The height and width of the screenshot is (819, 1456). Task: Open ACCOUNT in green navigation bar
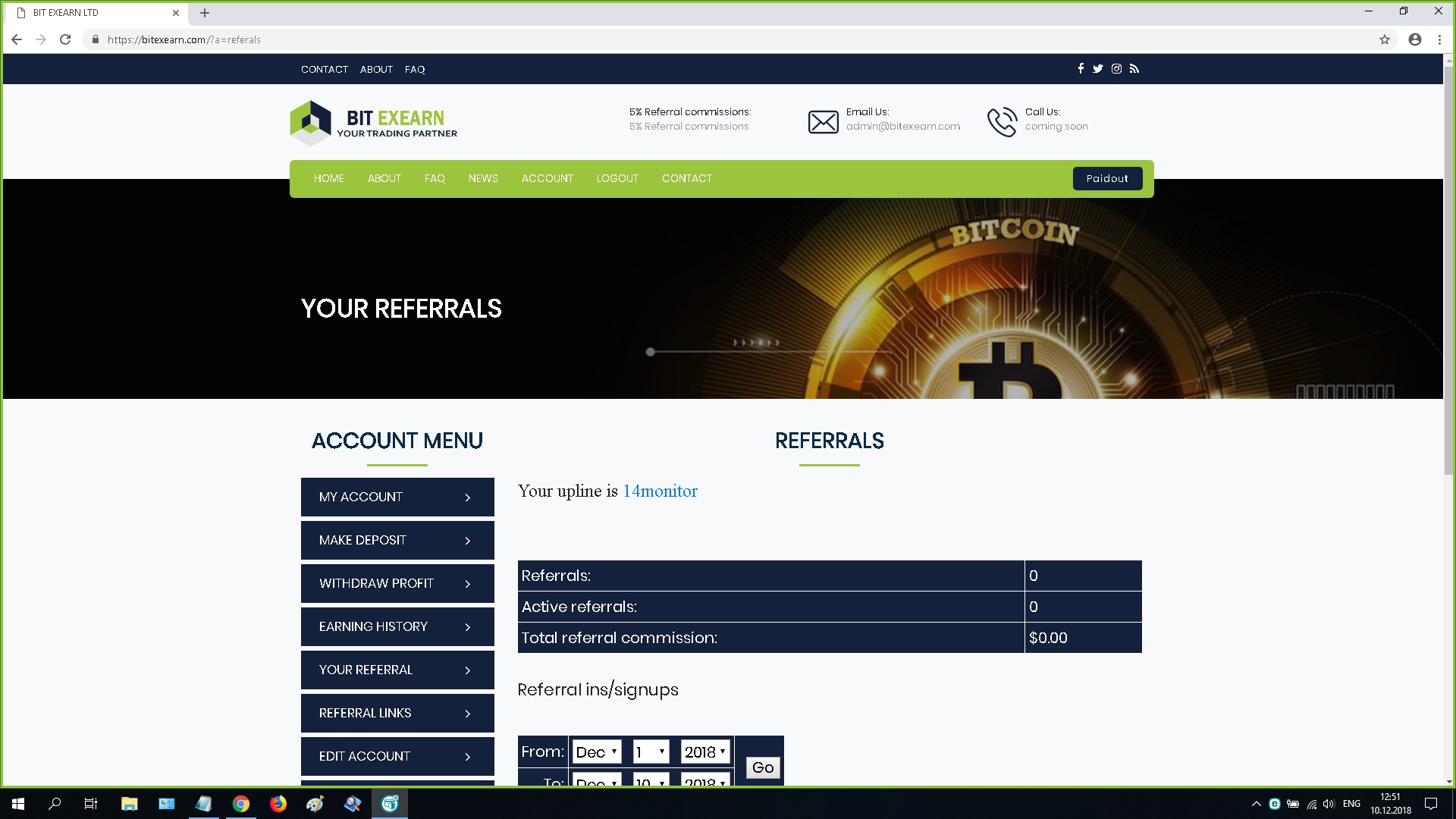(x=547, y=178)
